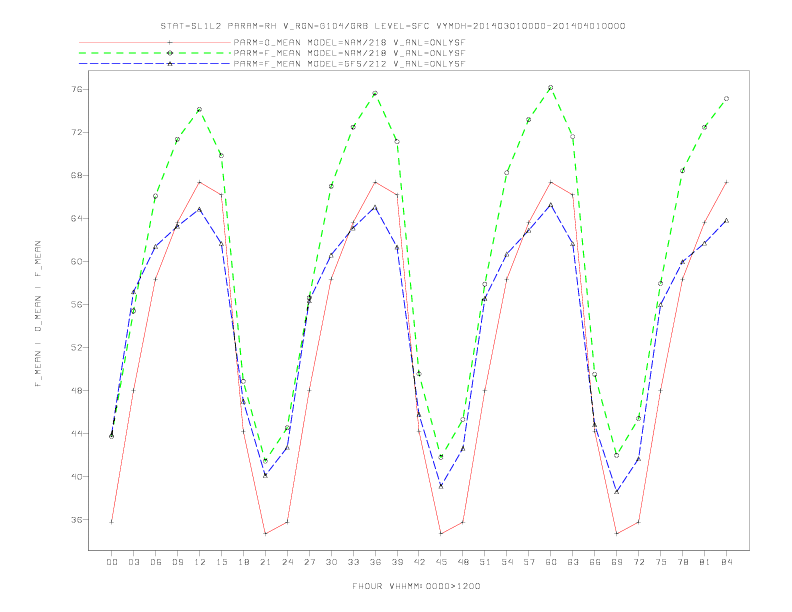
Task: Click x-axis forecast hour label 36
Action: click(x=375, y=562)
